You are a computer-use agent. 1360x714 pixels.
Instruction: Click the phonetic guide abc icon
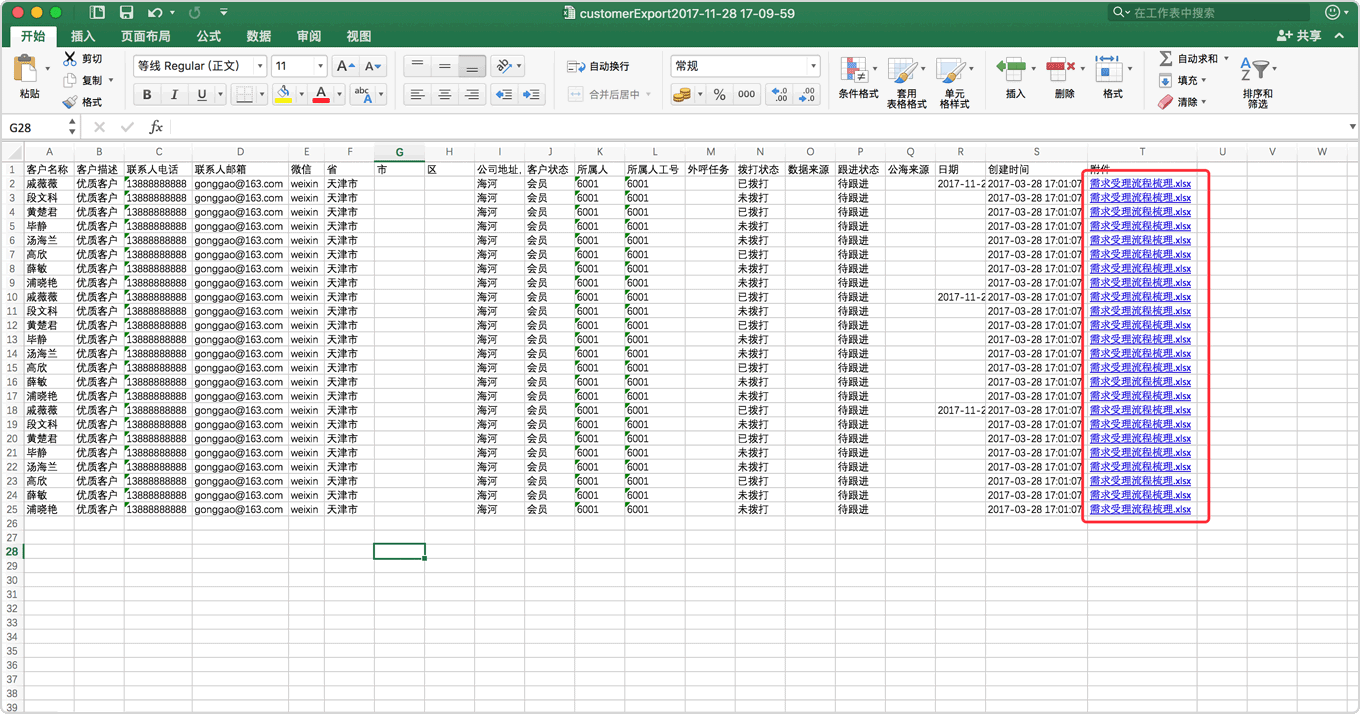[362, 95]
